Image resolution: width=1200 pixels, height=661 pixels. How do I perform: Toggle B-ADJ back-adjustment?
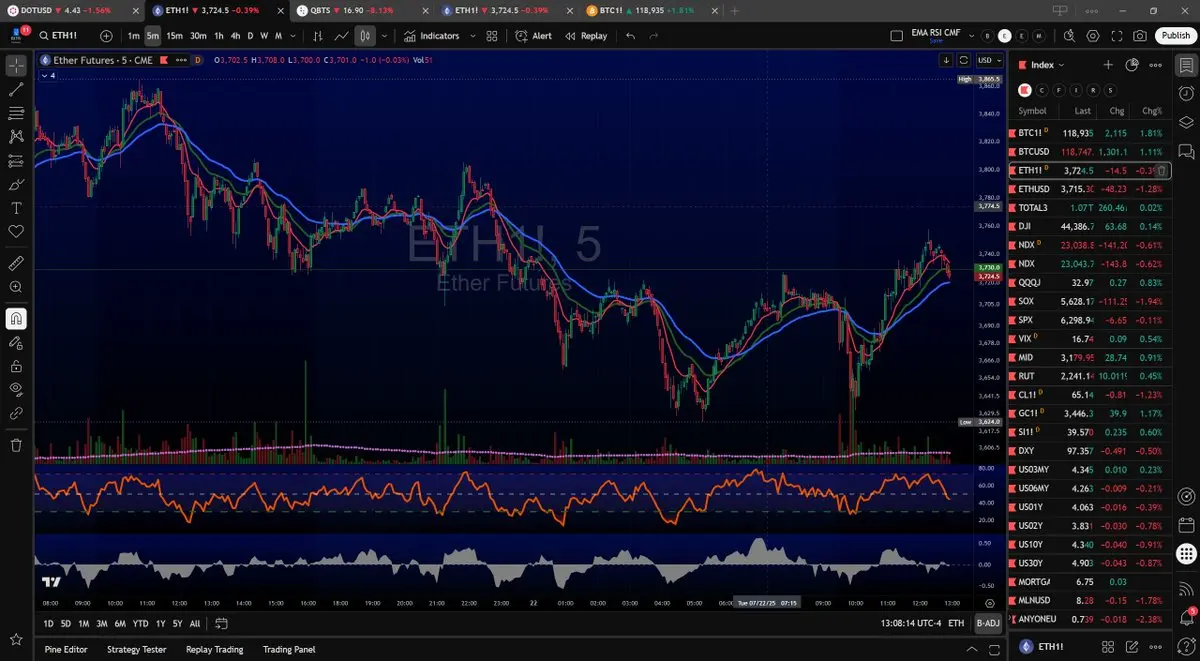point(987,623)
